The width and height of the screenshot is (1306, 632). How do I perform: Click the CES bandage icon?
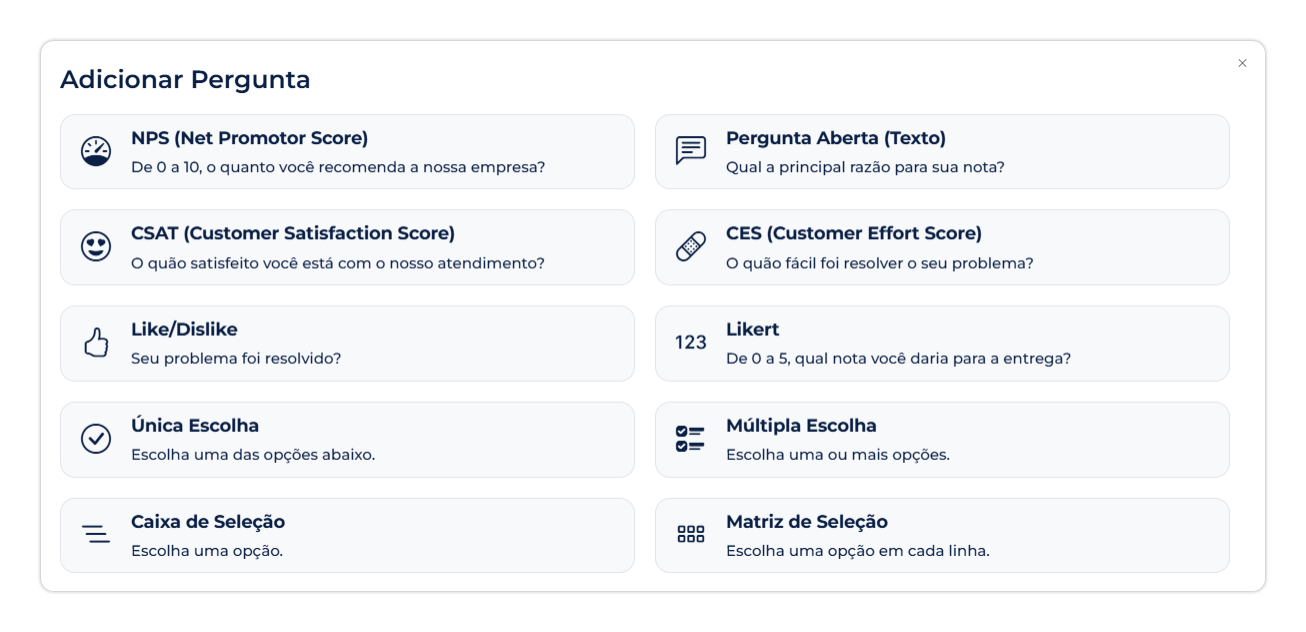pos(691,247)
